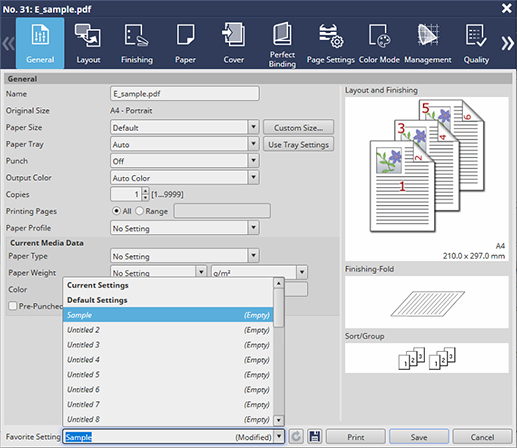Expand the Output Color dropdown
Image resolution: width=517 pixels, height=448 pixels.
click(253, 177)
